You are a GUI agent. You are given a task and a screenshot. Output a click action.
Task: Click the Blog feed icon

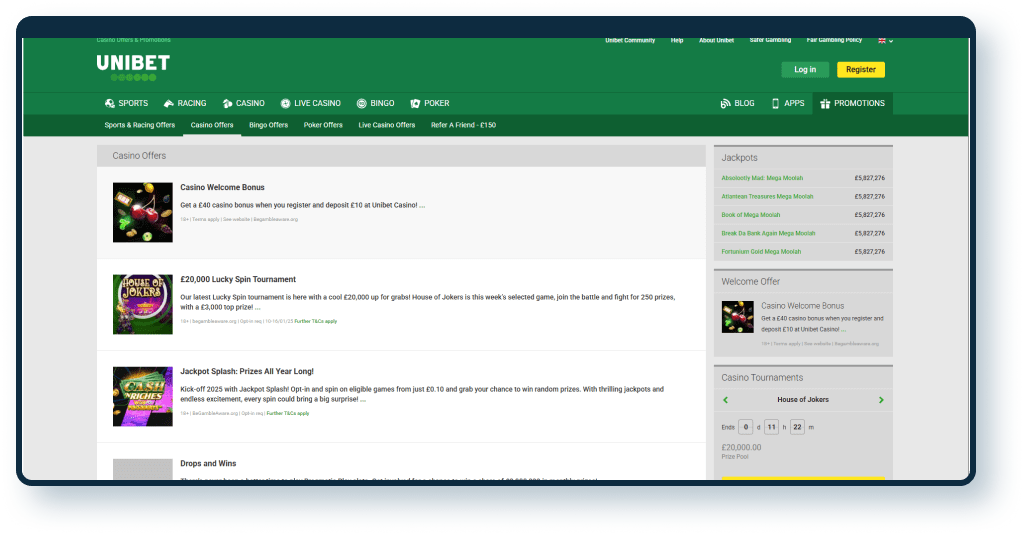coord(725,103)
